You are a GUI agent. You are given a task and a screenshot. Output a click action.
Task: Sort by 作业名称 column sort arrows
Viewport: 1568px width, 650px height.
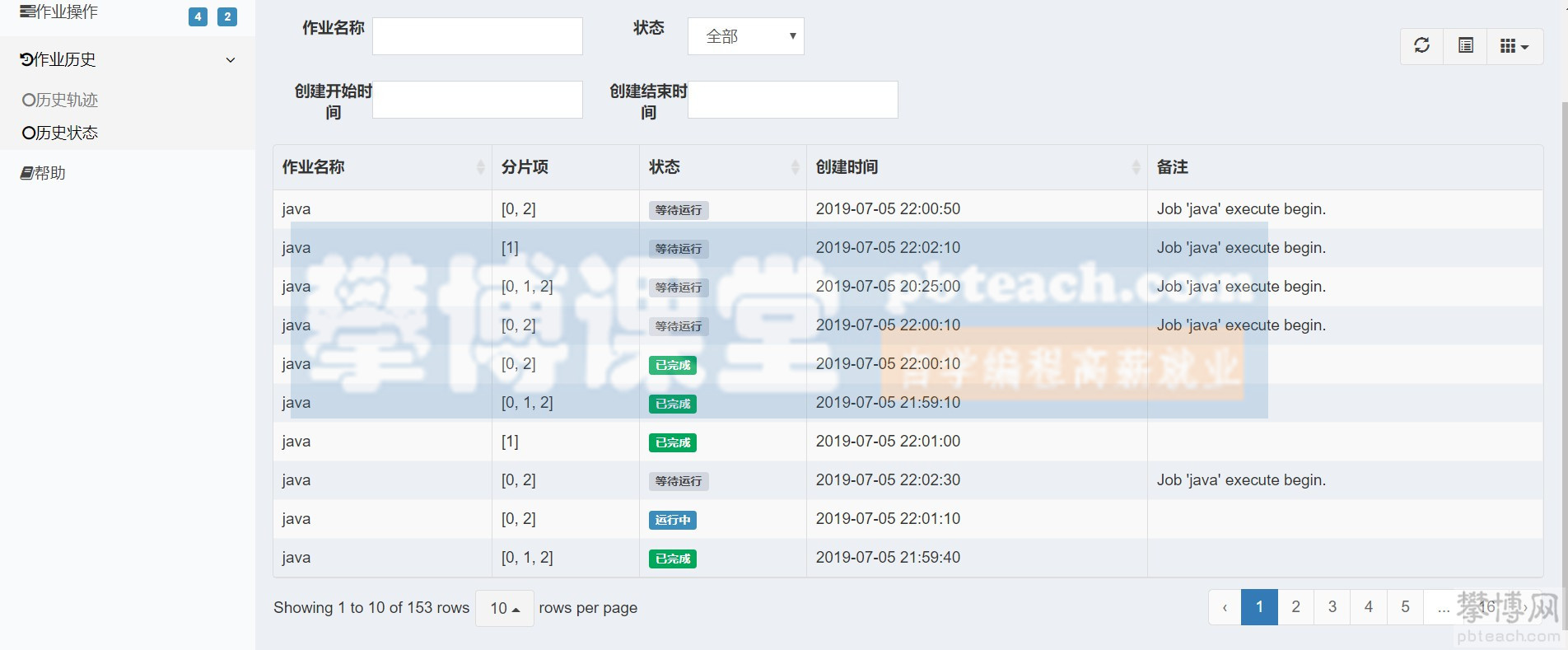coord(480,167)
